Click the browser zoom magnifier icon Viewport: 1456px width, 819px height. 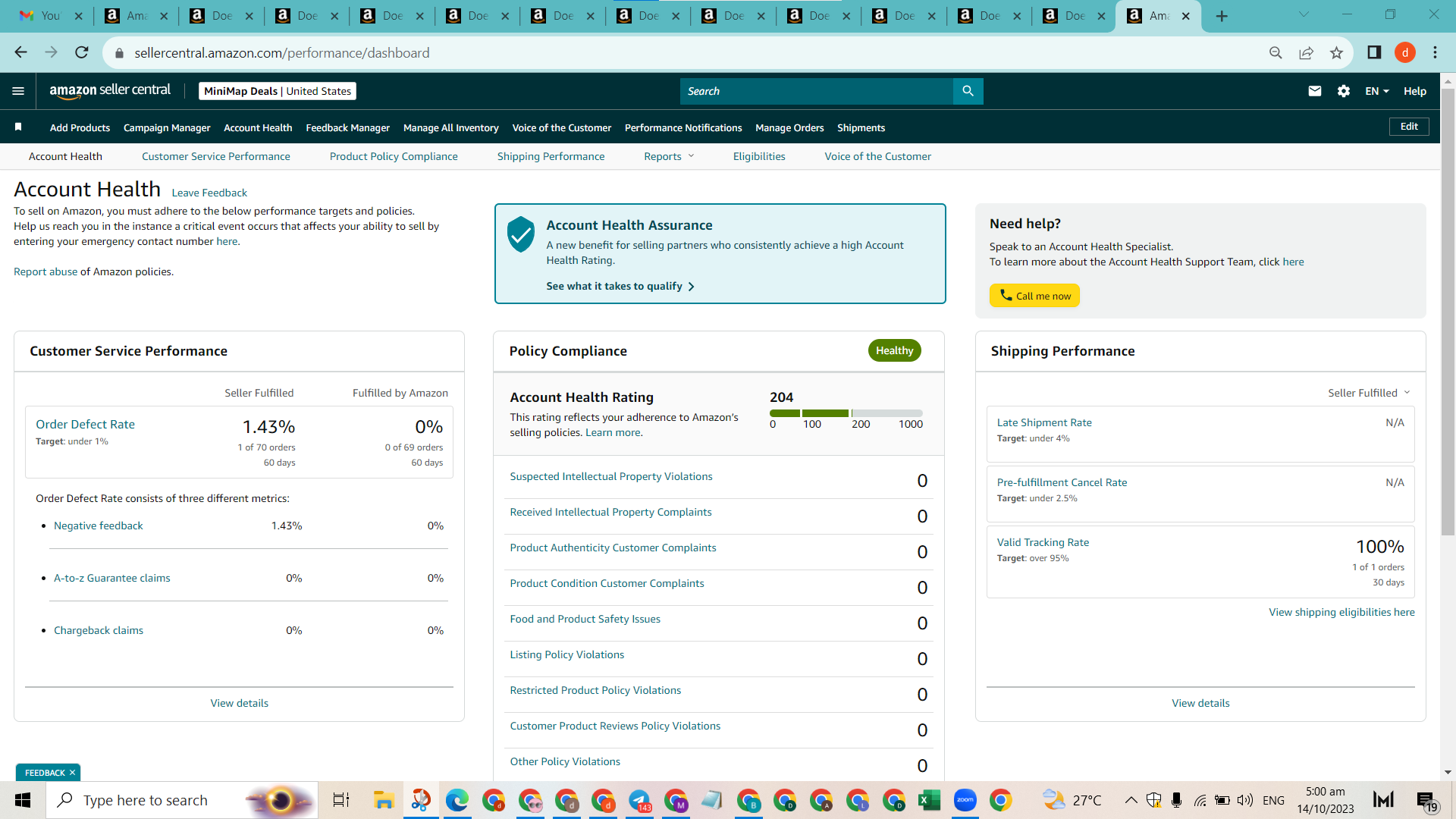point(1276,52)
